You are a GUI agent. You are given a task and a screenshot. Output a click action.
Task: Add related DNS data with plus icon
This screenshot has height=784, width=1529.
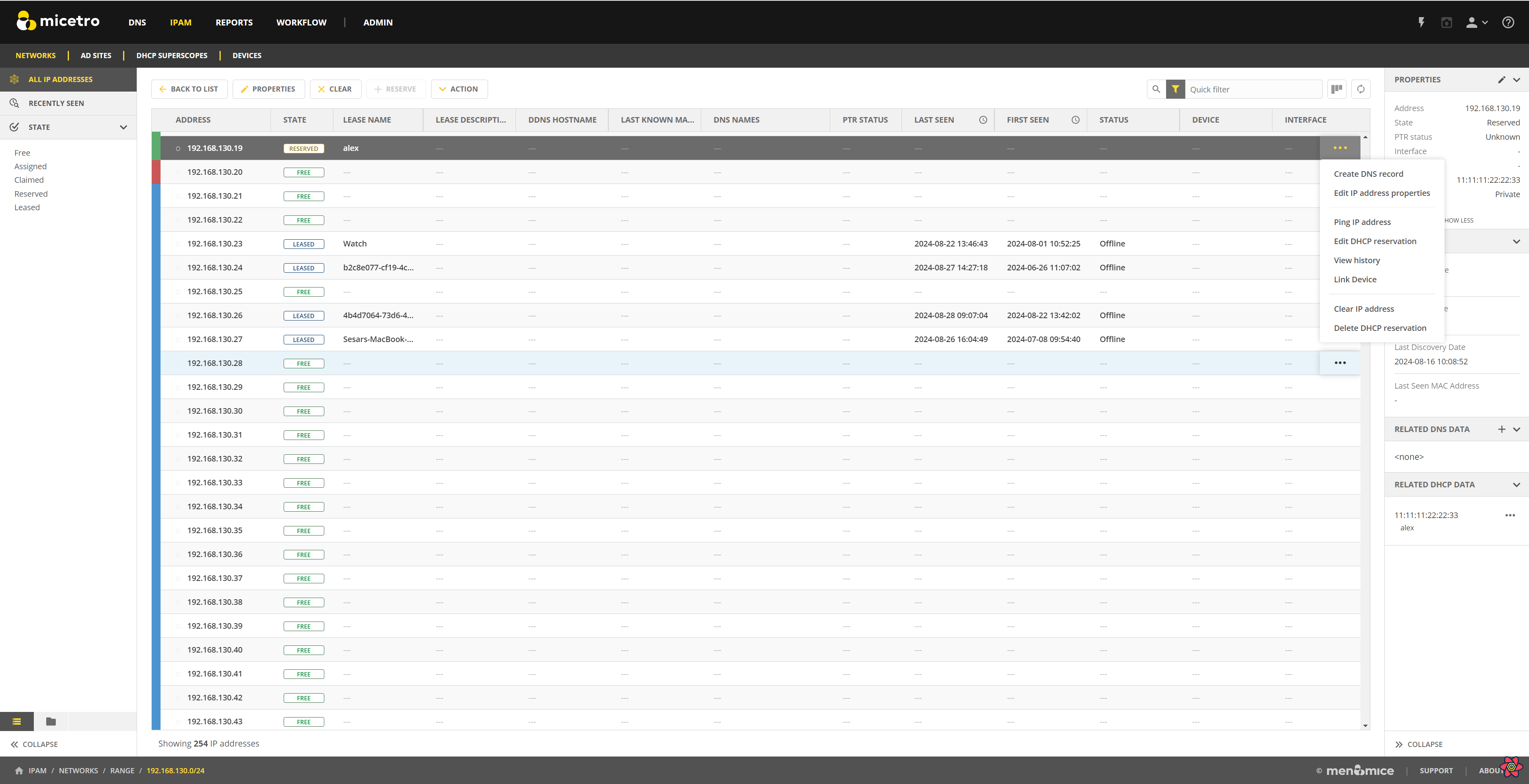tap(1501, 429)
